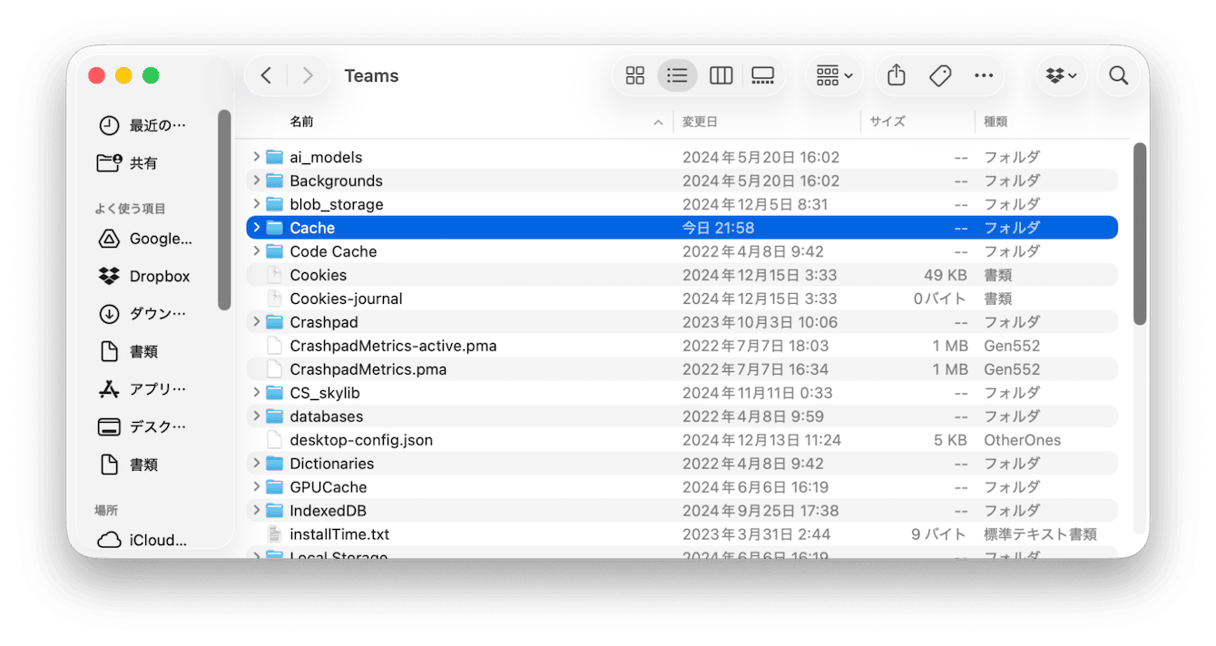Switch to column view
Image resolution: width=1216 pixels, height=646 pixels.
click(x=721, y=76)
